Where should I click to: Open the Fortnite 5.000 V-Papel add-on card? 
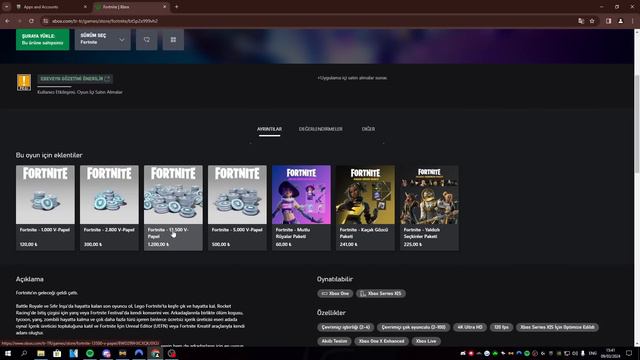click(x=237, y=208)
